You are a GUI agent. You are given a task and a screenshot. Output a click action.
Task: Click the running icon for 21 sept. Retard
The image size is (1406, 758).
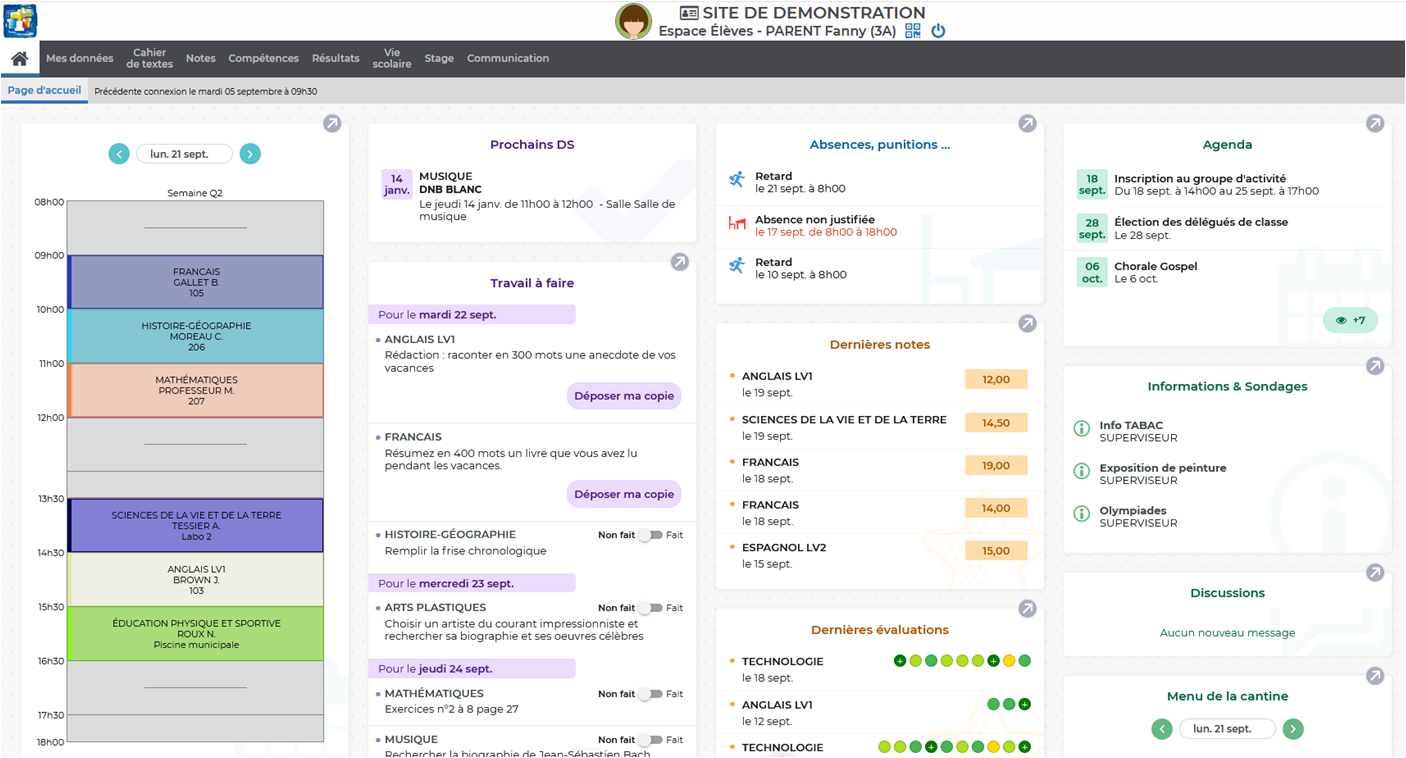(737, 179)
